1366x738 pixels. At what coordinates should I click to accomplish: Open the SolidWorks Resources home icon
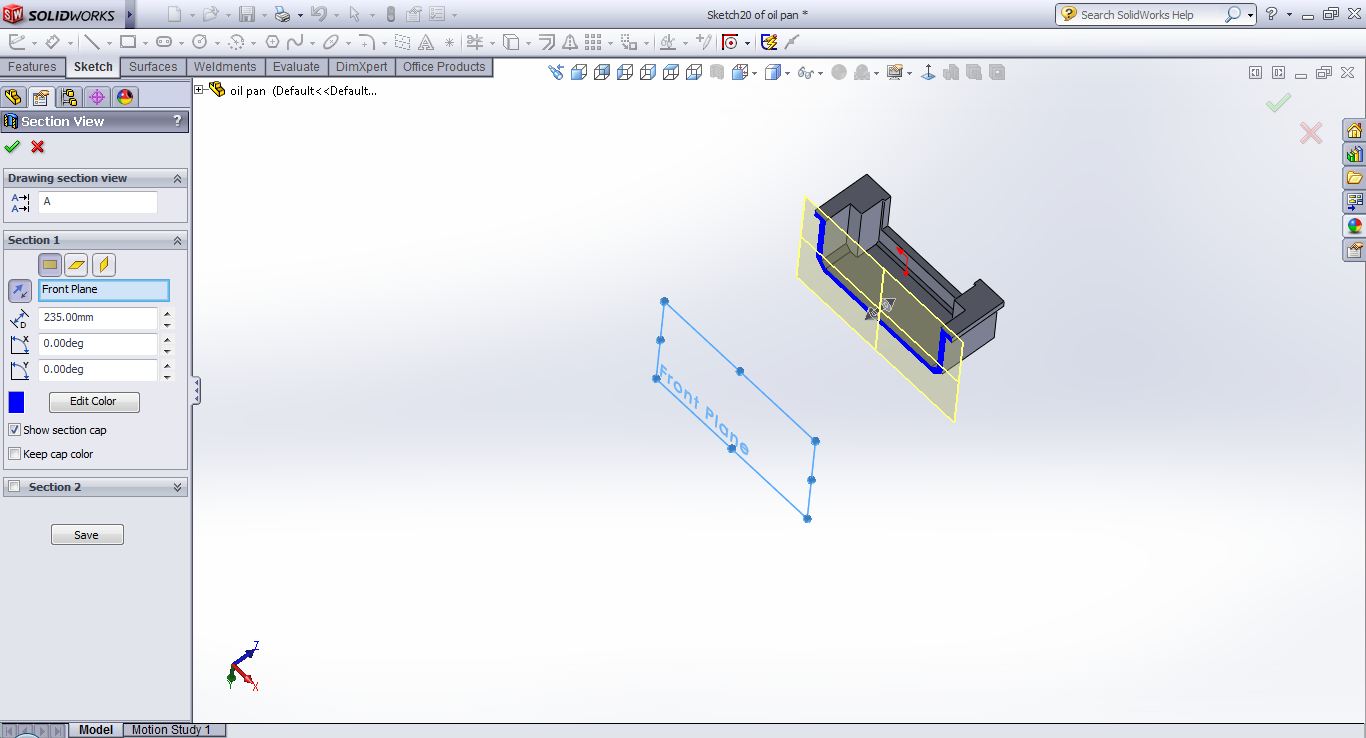[x=1354, y=131]
